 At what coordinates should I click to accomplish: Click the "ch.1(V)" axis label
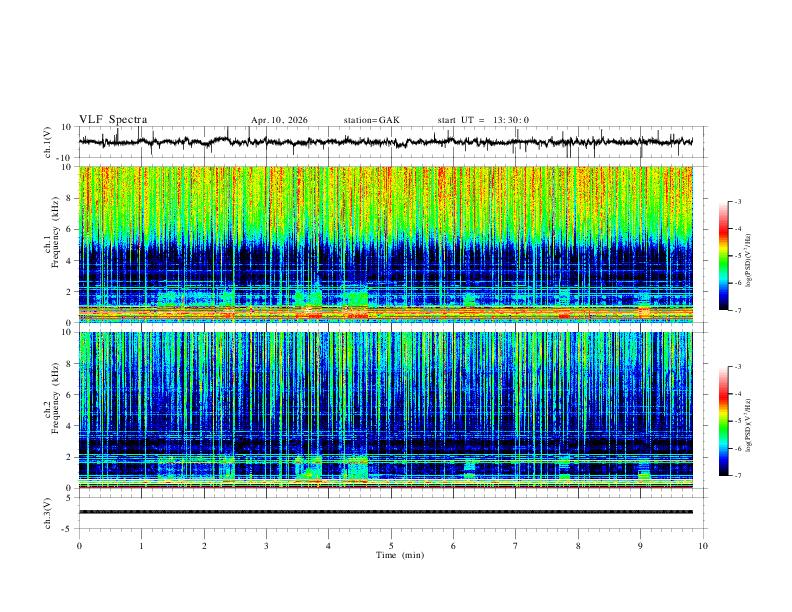[x=48, y=142]
